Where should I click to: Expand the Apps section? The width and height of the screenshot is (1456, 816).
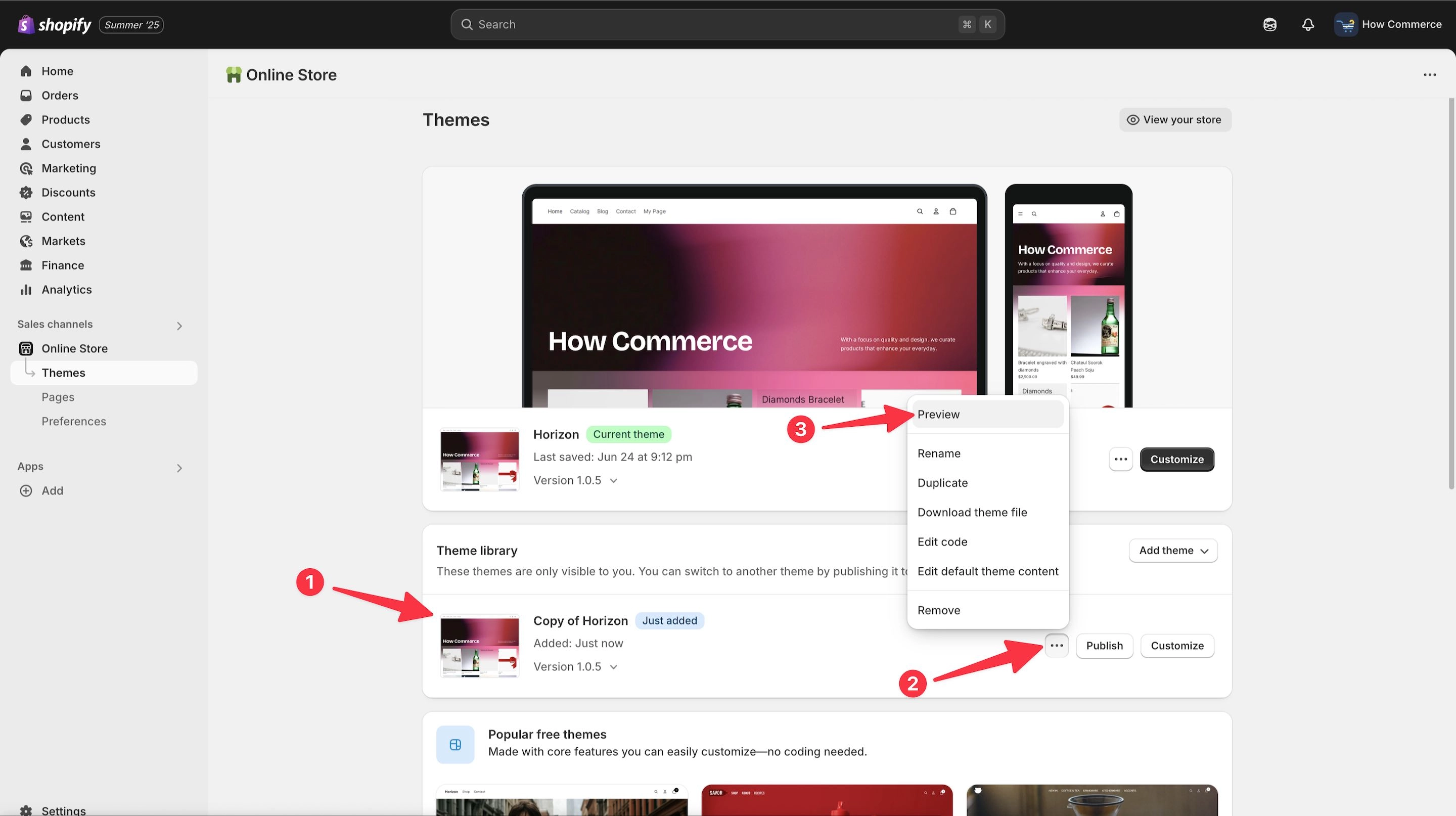click(x=179, y=469)
